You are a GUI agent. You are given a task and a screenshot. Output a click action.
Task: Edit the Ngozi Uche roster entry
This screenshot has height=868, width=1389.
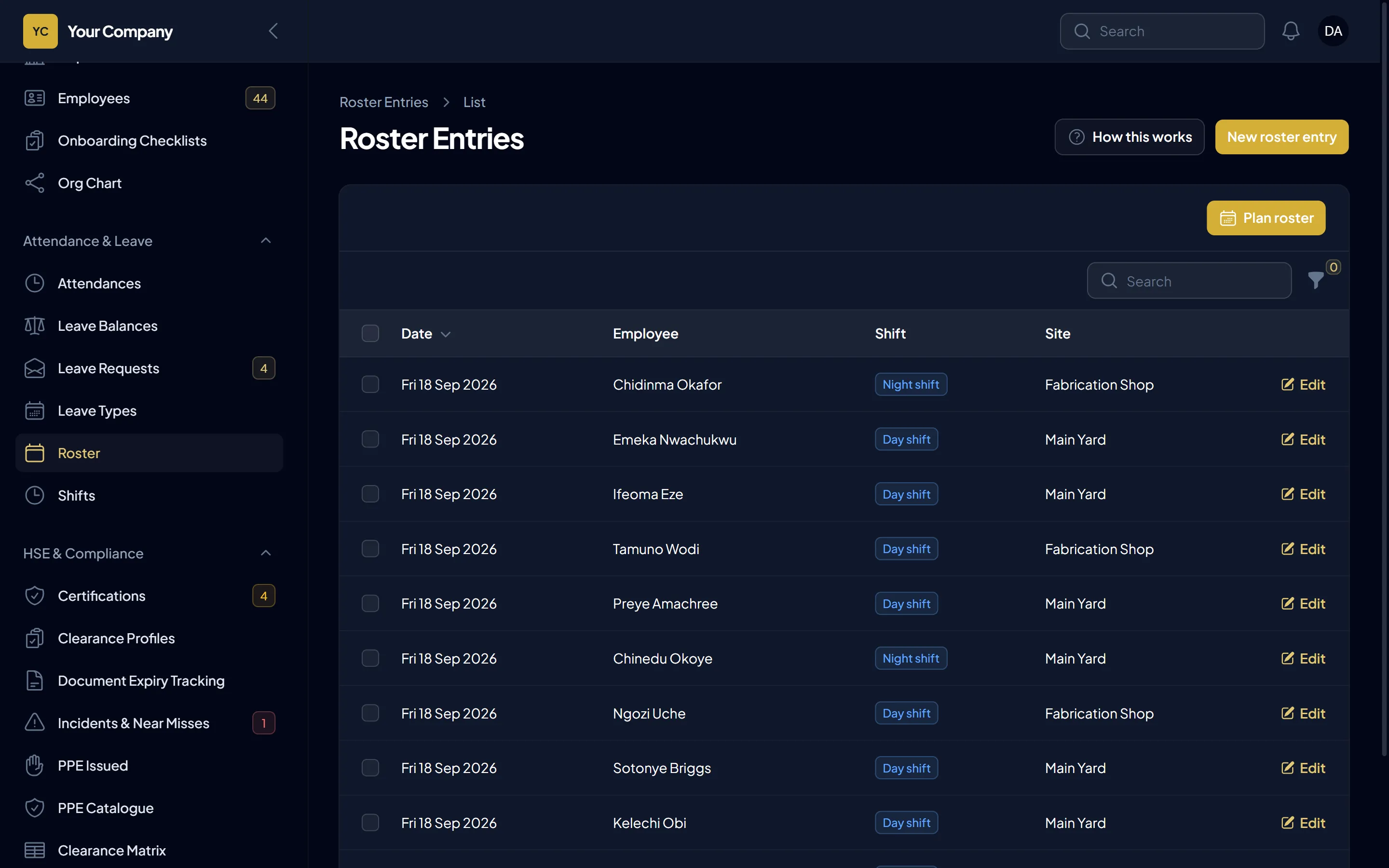pyautogui.click(x=1303, y=714)
